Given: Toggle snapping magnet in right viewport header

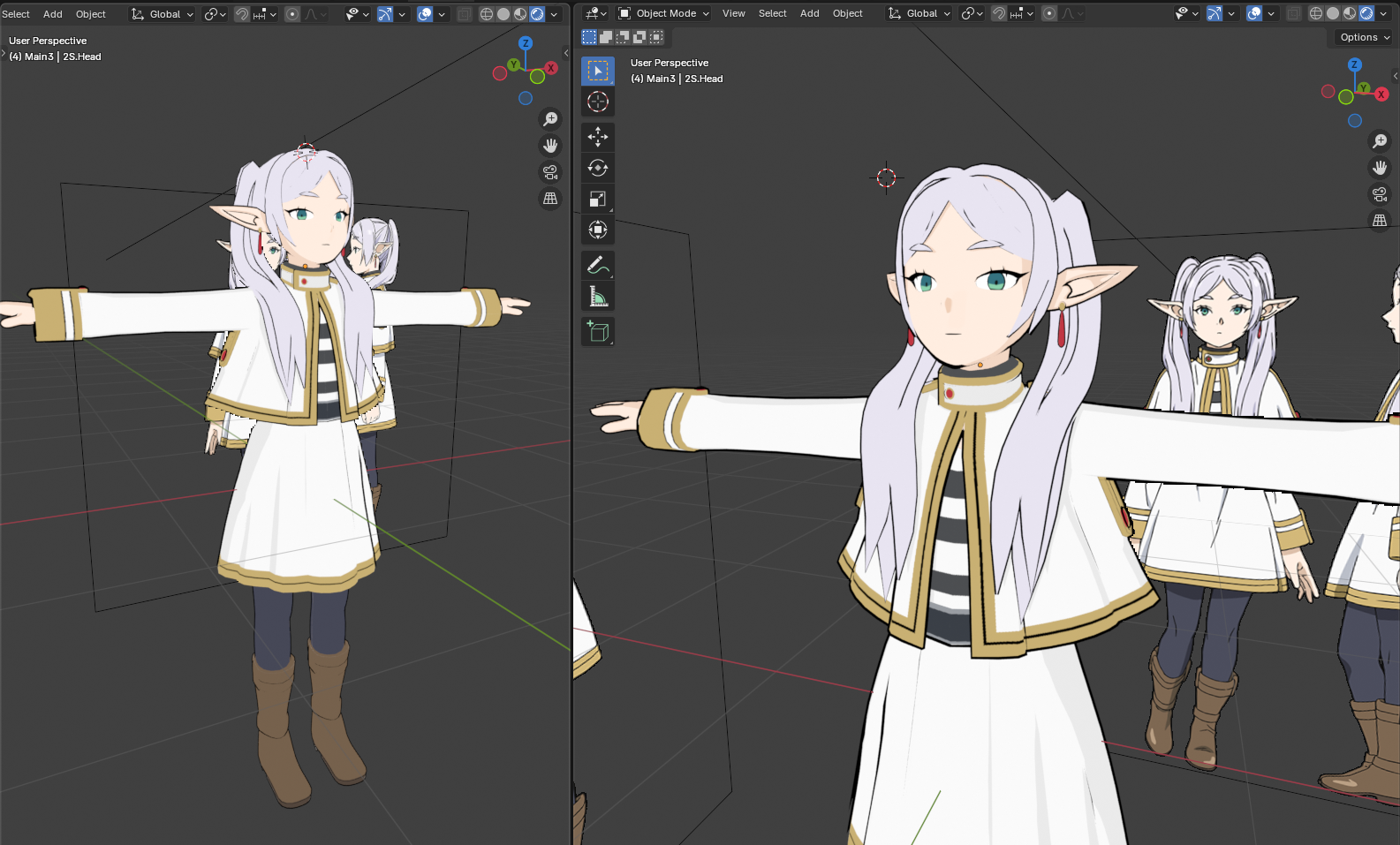Looking at the screenshot, I should point(999,13).
